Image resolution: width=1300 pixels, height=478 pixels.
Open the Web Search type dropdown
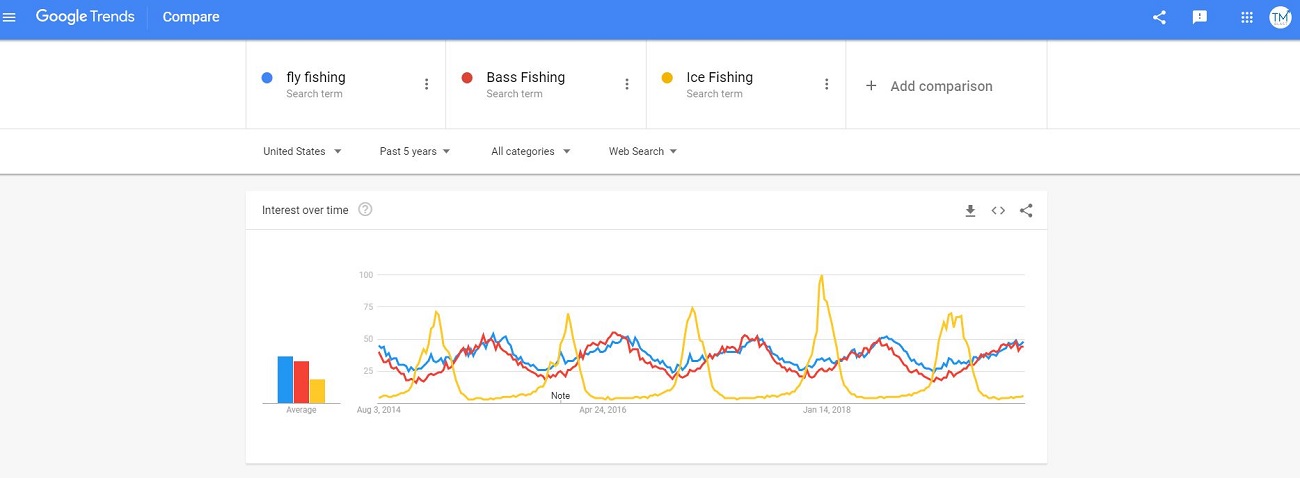[643, 151]
